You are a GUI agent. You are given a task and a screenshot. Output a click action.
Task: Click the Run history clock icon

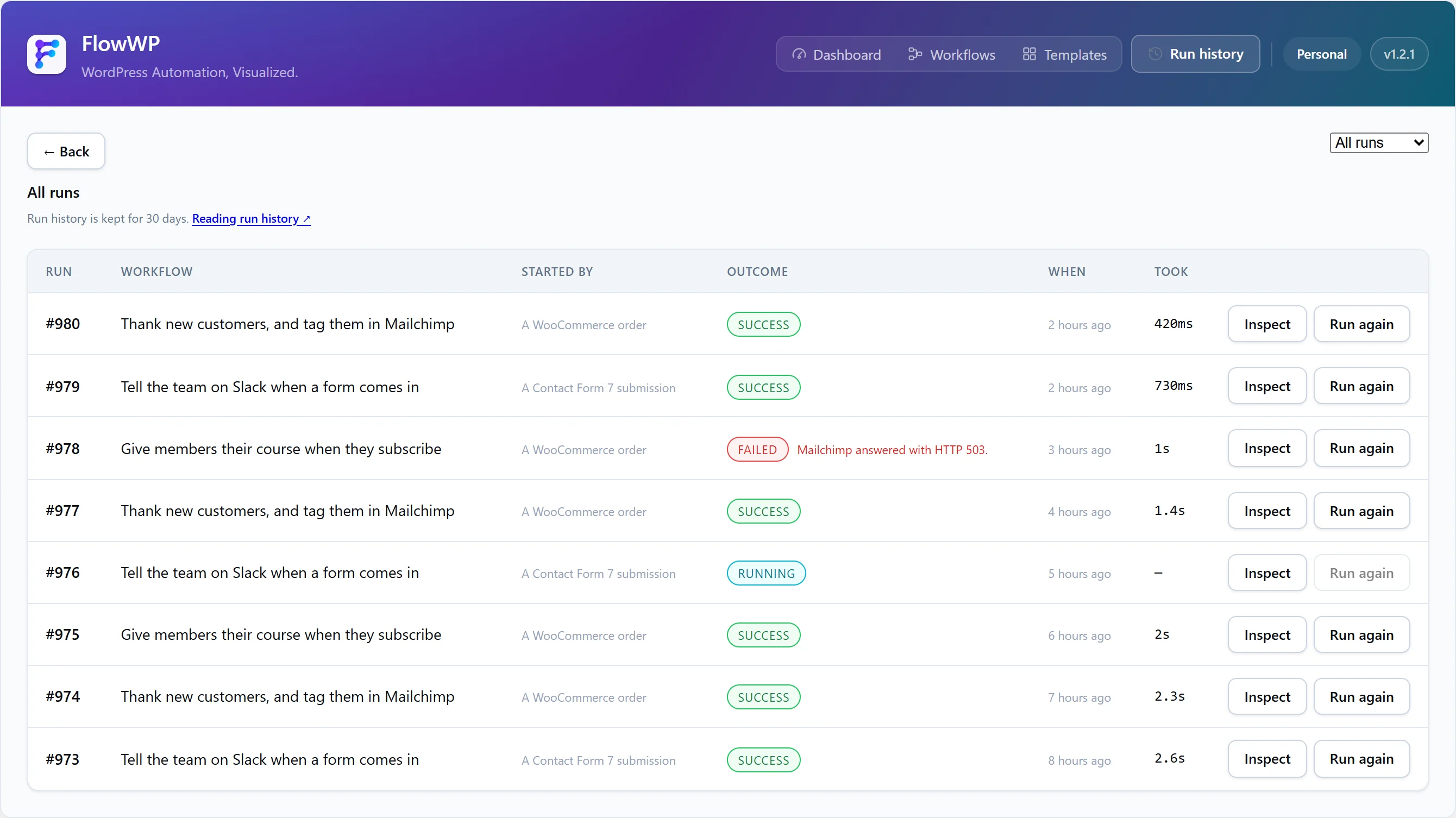[x=1156, y=54]
